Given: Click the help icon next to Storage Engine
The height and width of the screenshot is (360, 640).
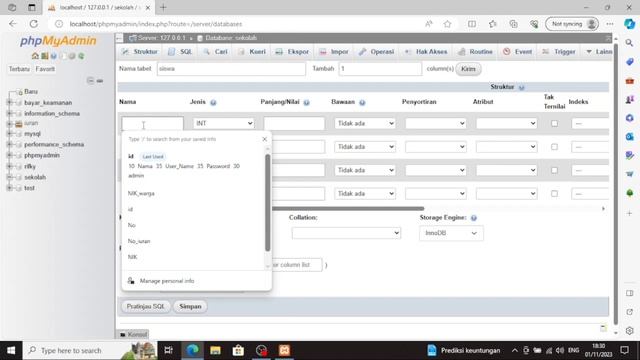Looking at the screenshot, I should point(473,218).
